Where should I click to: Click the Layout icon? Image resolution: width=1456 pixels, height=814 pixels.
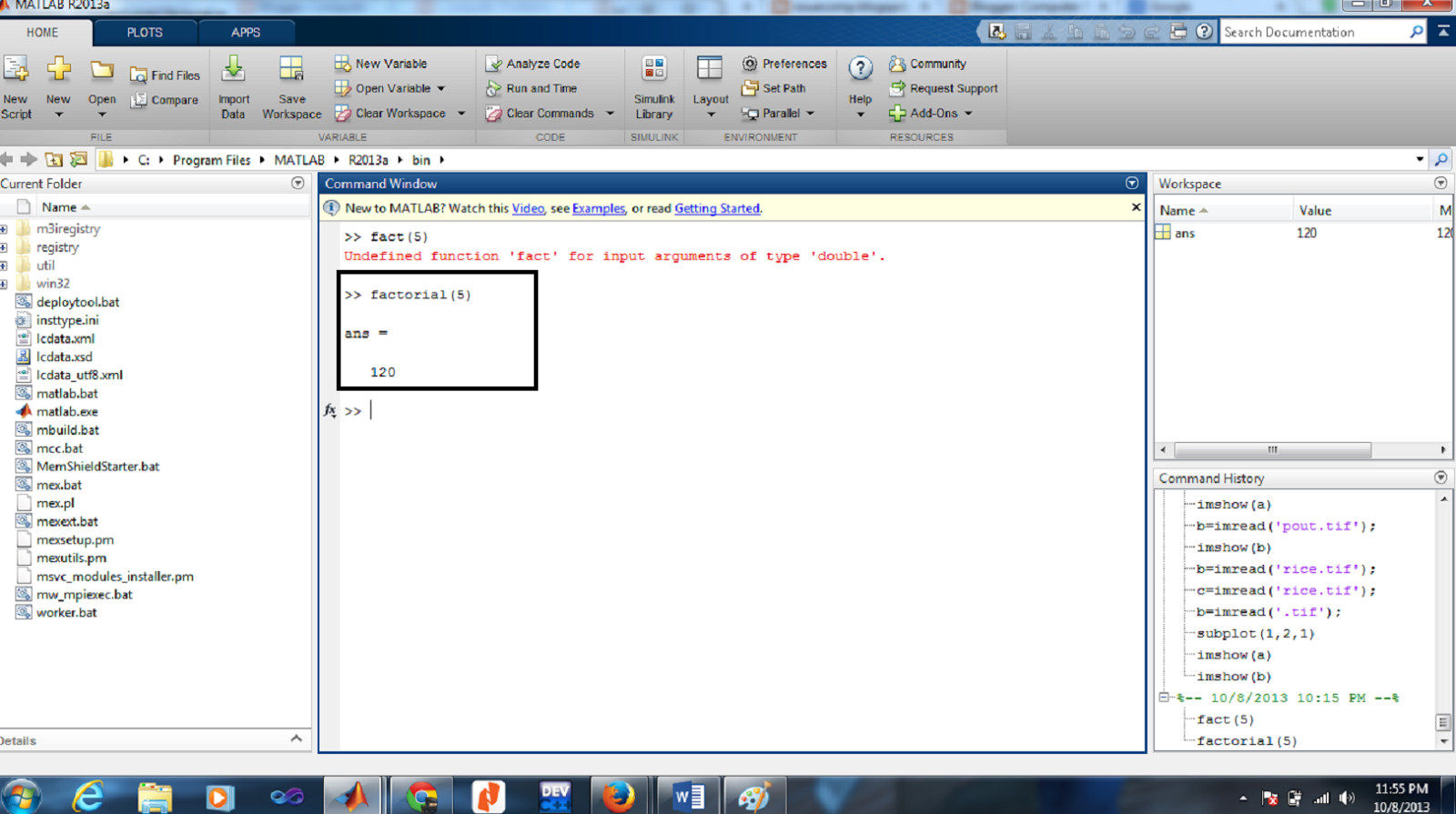click(710, 69)
